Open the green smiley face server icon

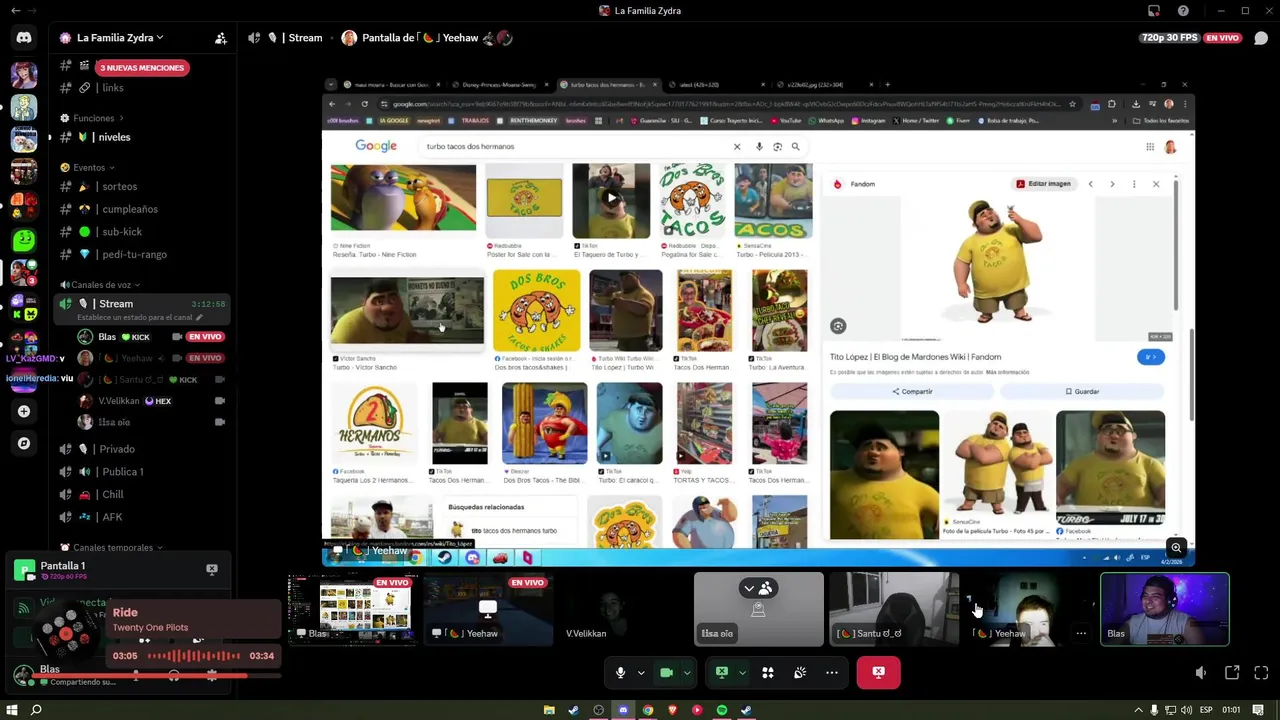tap(24, 240)
